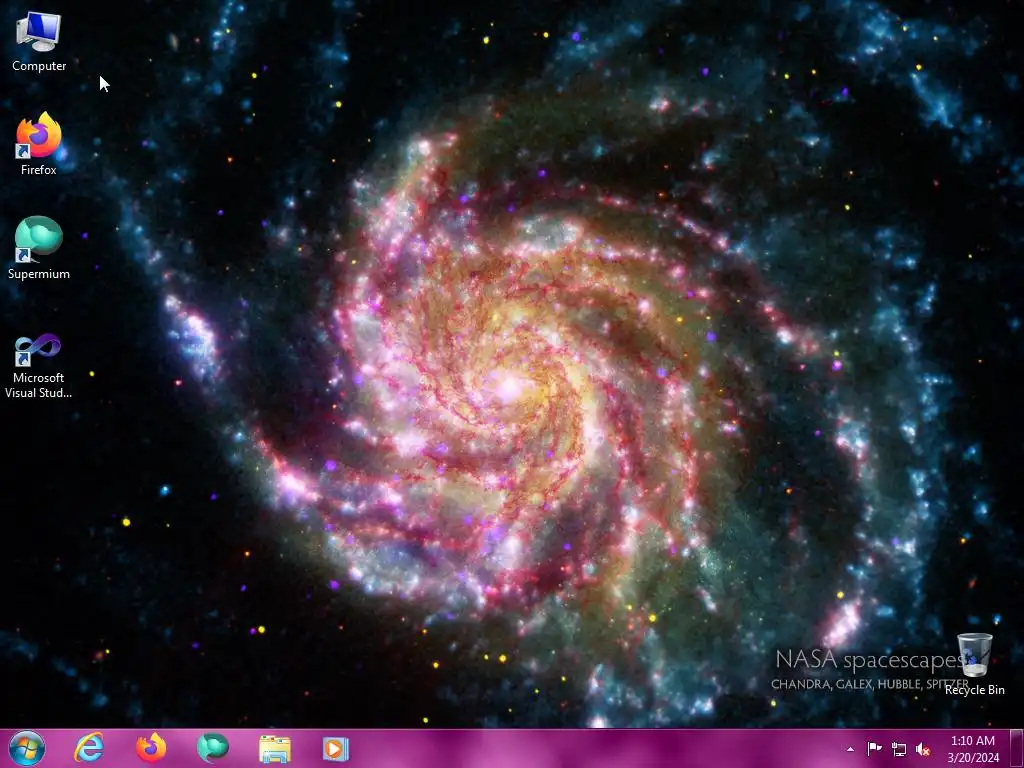Open Windows Media Player from the taskbar

(x=336, y=749)
